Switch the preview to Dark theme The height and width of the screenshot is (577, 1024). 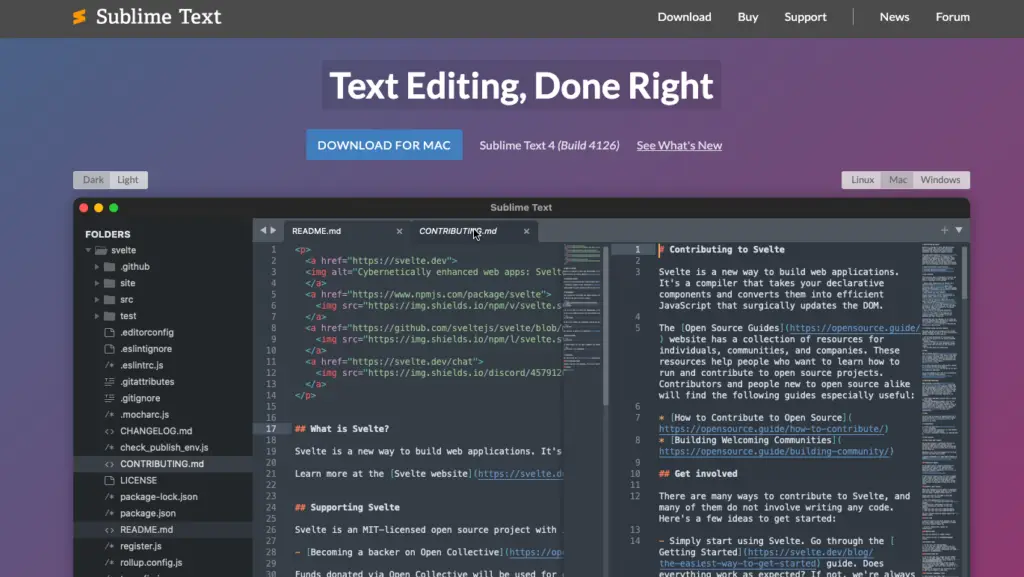click(x=93, y=179)
